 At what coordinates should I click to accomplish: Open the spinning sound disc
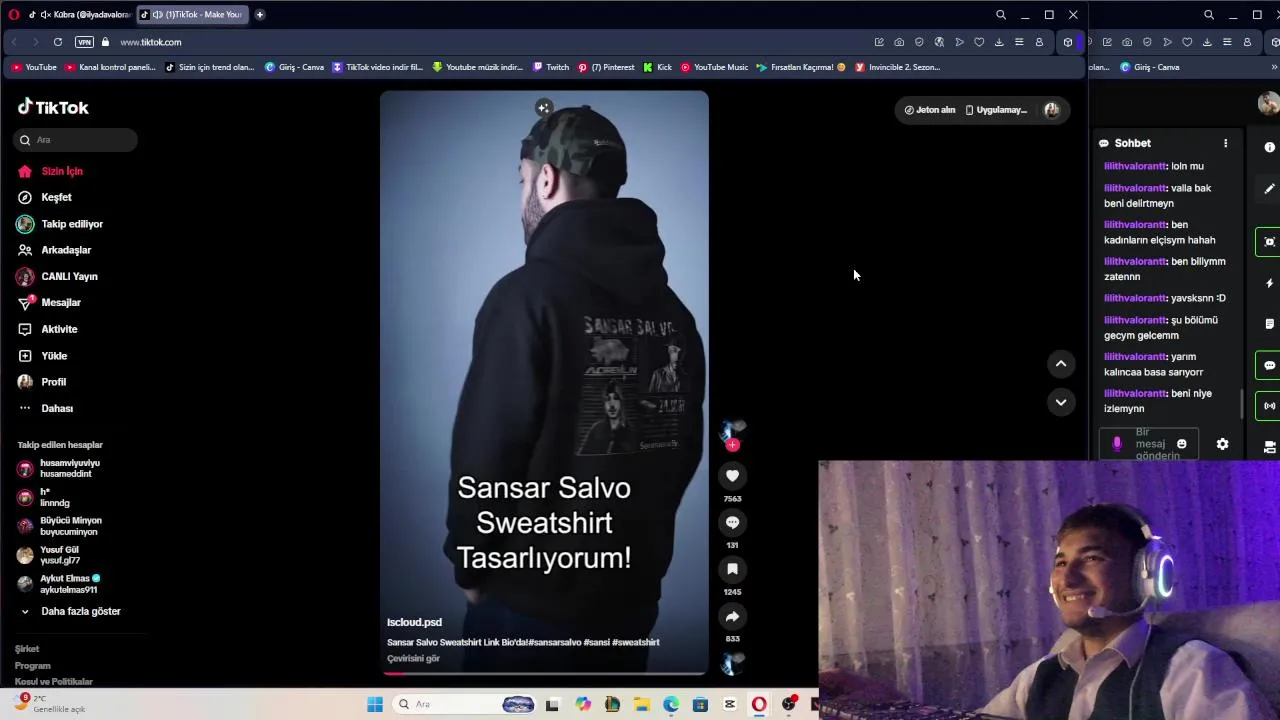pyautogui.click(x=732, y=664)
